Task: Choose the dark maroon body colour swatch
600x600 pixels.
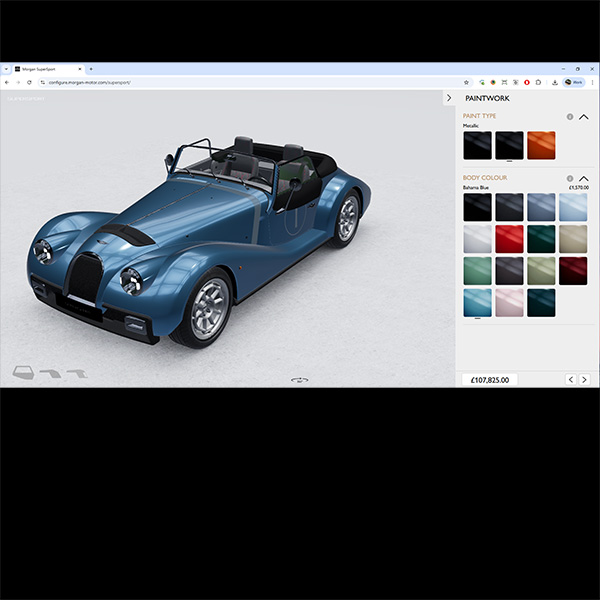Action: click(x=573, y=271)
